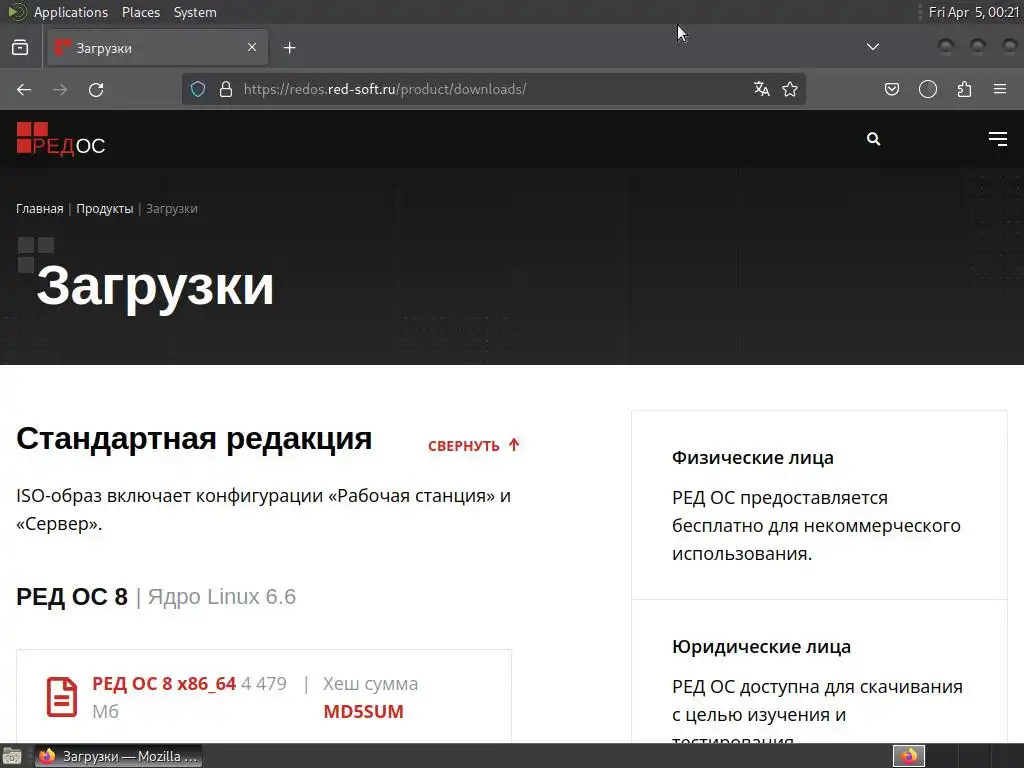The image size is (1024, 768).
Task: Click Firefox workspace switcher icon
Action: pos(909,756)
